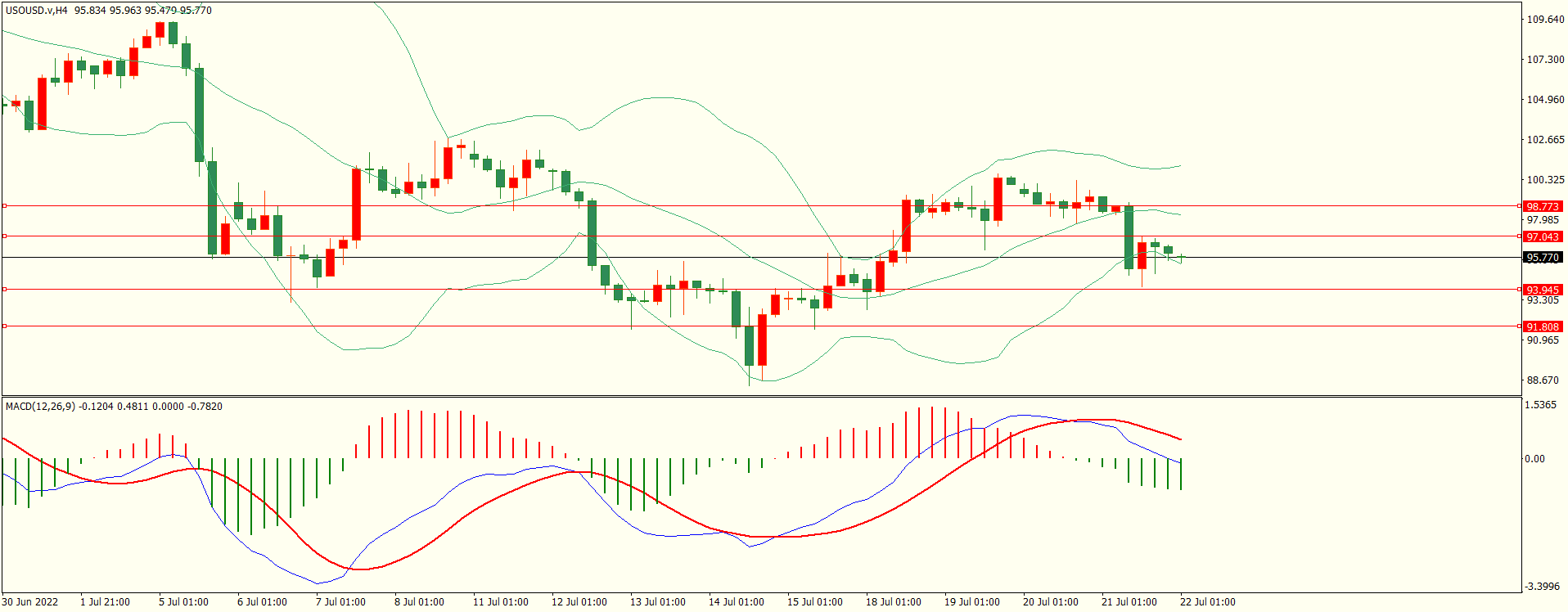The image size is (1568, 612).
Task: Select the 97.043 red price level tag
Action: [1543, 236]
